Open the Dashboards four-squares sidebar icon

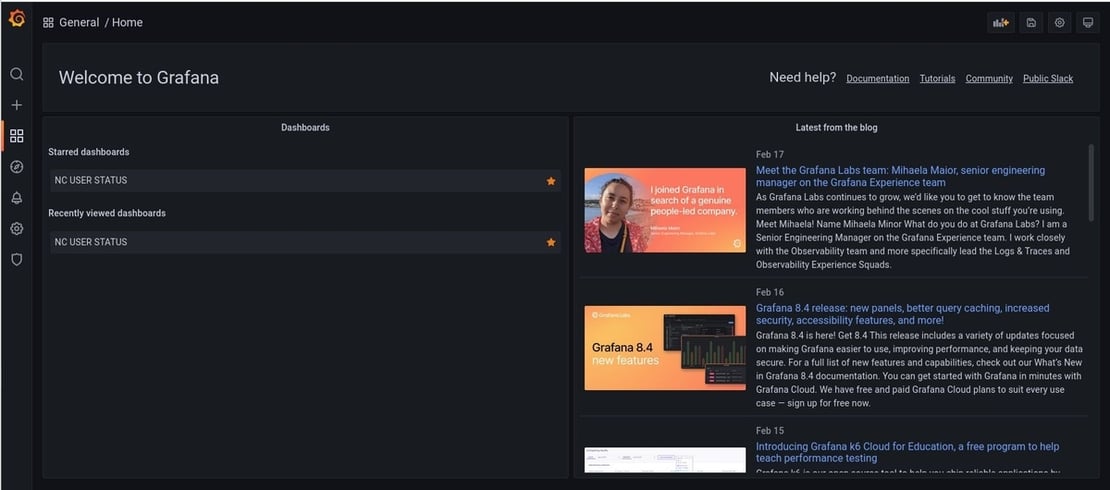(x=16, y=136)
